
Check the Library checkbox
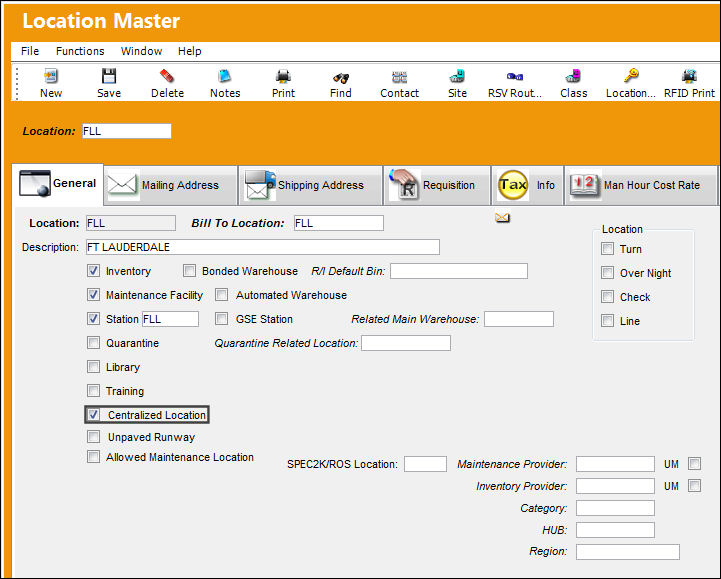tap(93, 367)
